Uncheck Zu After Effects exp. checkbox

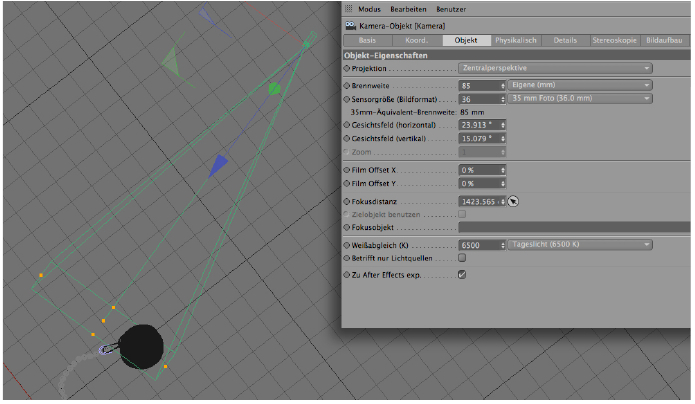point(461,273)
